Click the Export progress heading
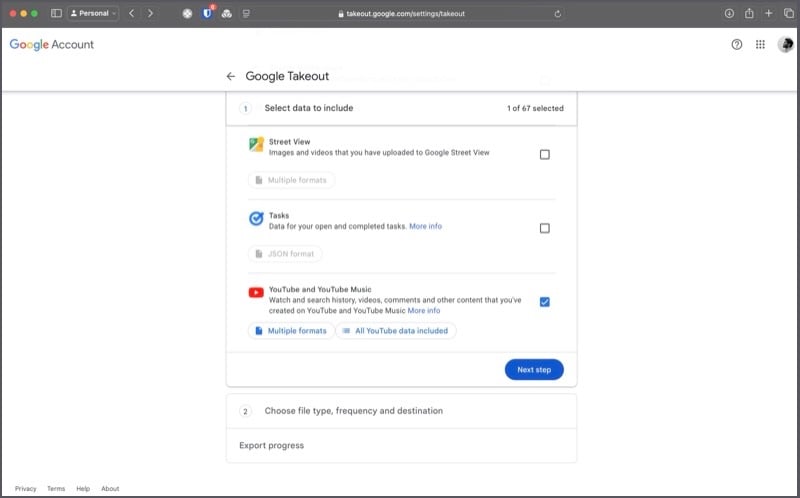800x498 pixels. [x=271, y=445]
